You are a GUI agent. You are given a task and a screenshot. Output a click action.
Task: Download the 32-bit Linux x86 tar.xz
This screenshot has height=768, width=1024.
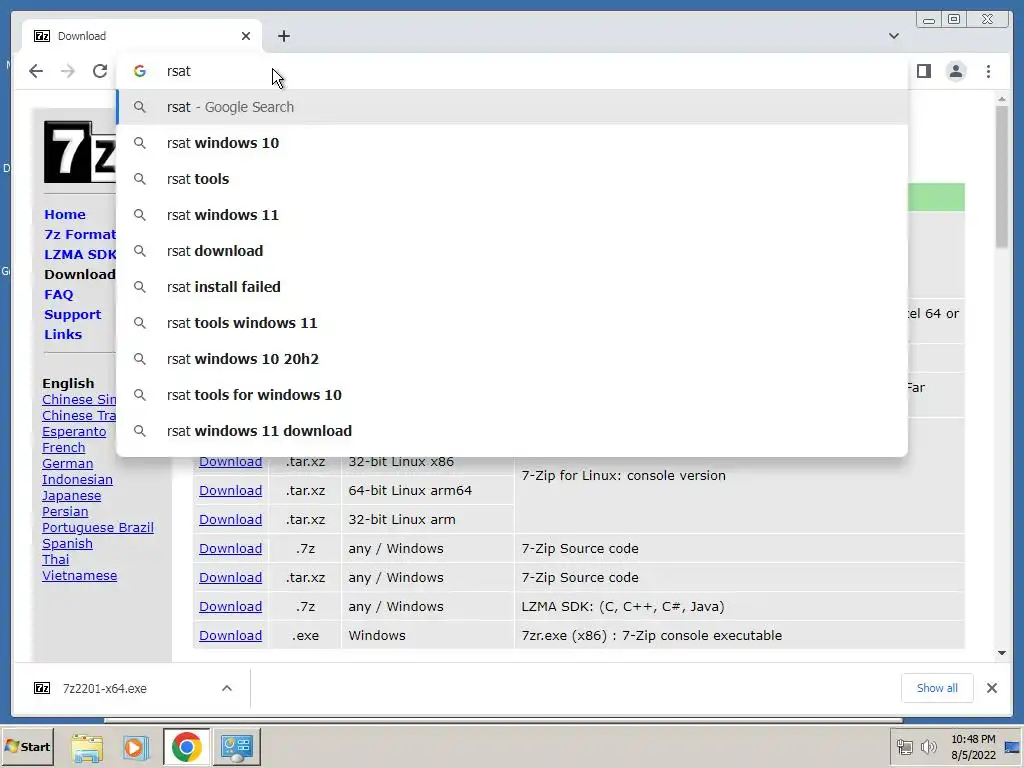[231, 462]
